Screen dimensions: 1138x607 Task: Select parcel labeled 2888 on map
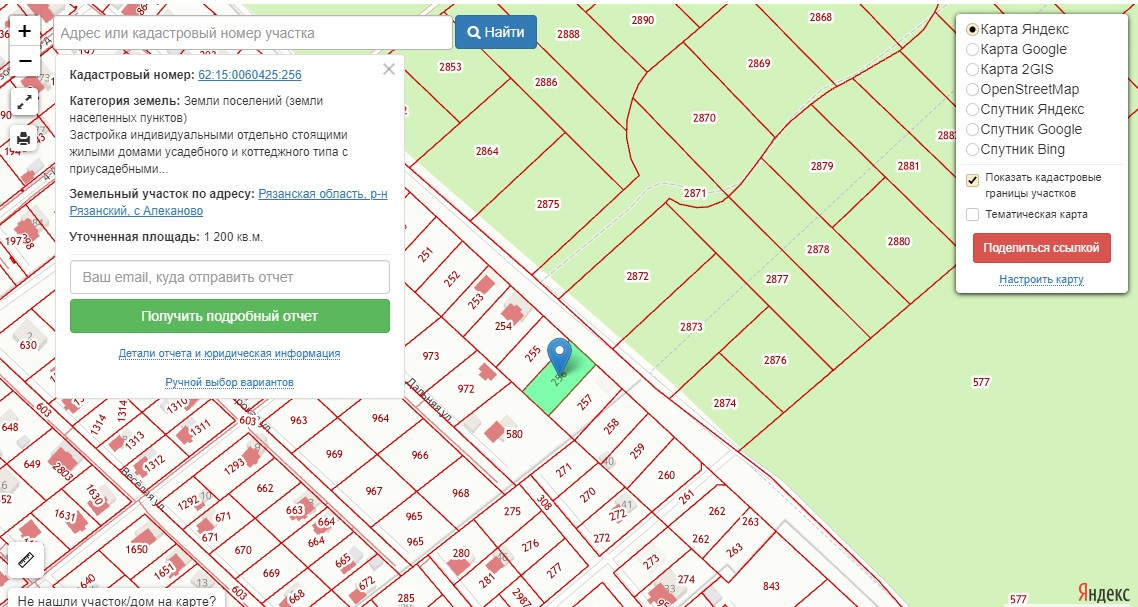pyautogui.click(x=568, y=33)
